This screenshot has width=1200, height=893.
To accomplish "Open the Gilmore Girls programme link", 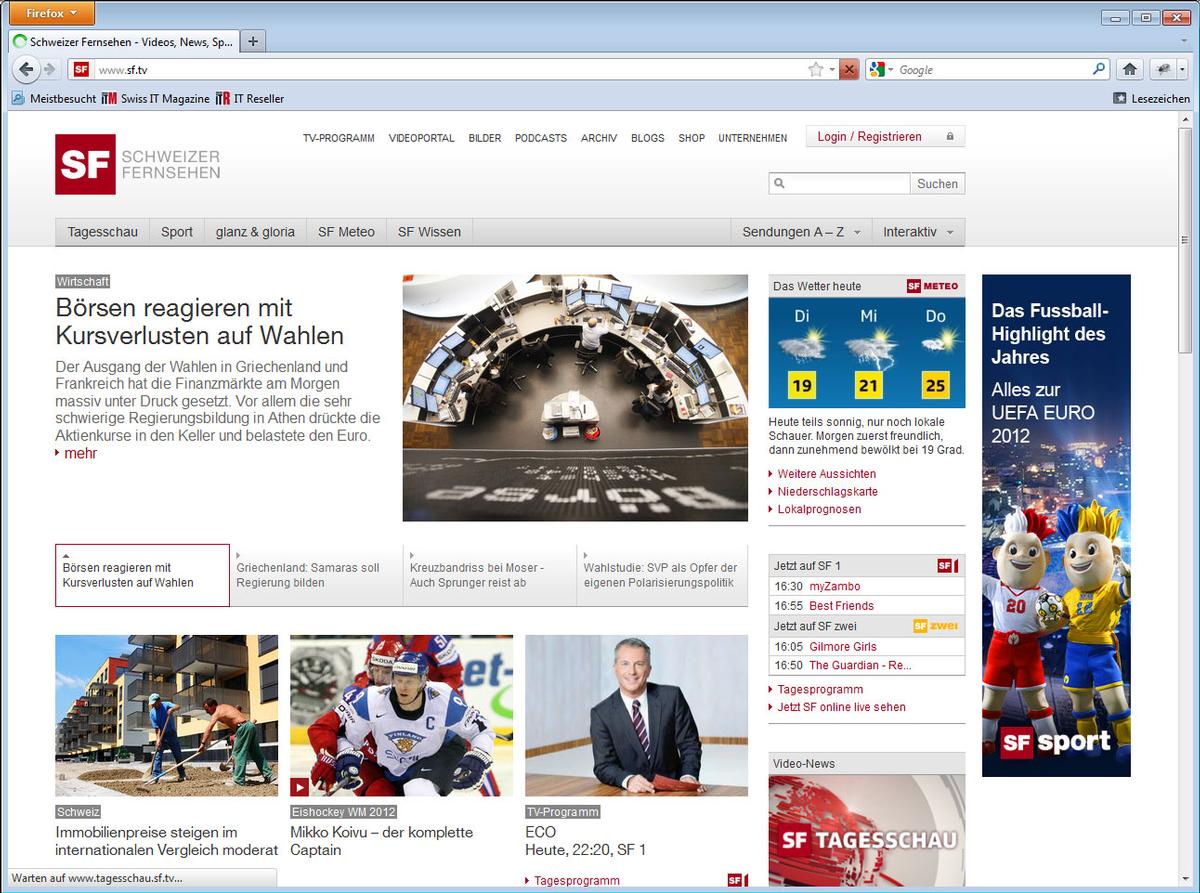I will point(842,647).
